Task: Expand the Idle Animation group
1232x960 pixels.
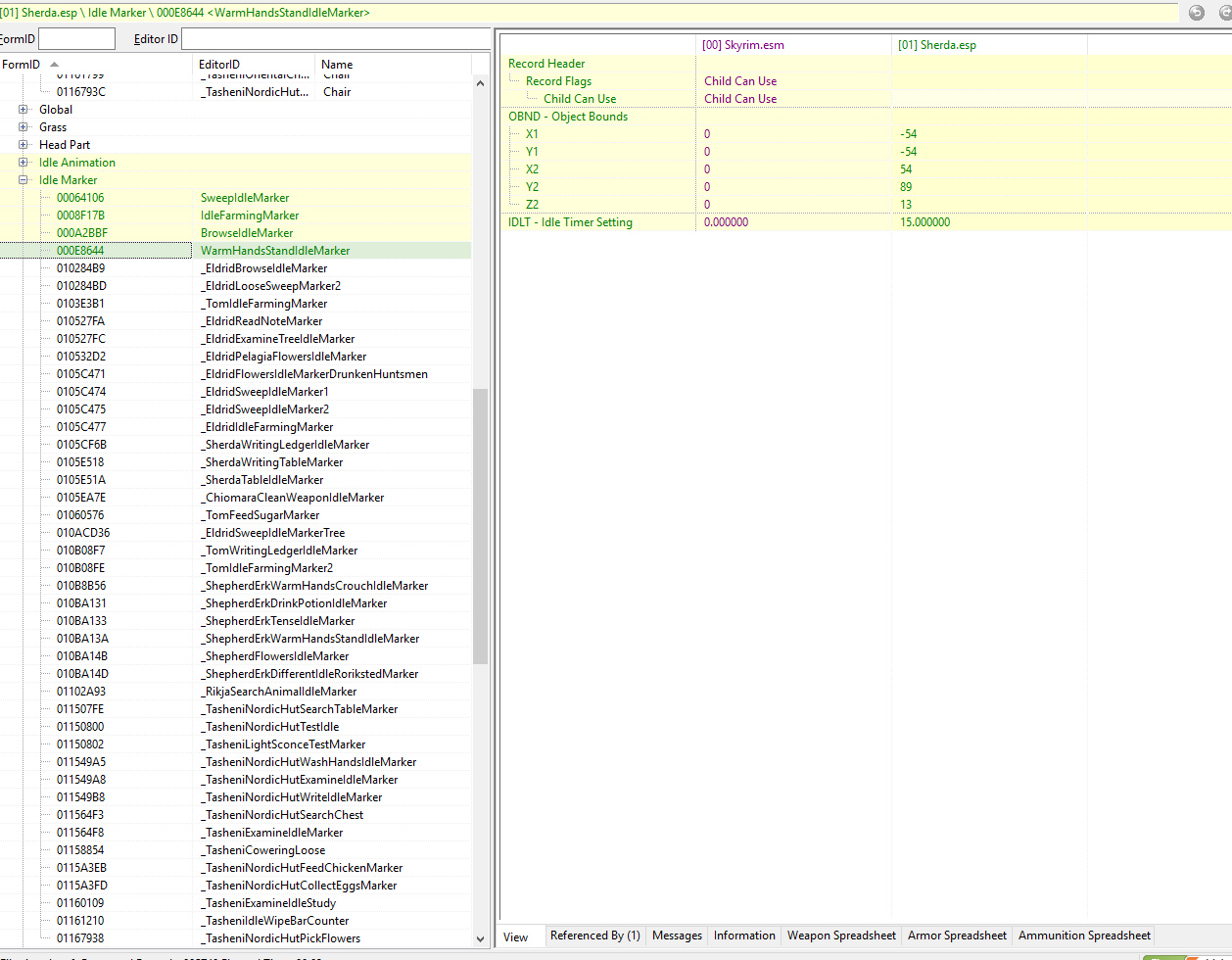Action: (24, 163)
